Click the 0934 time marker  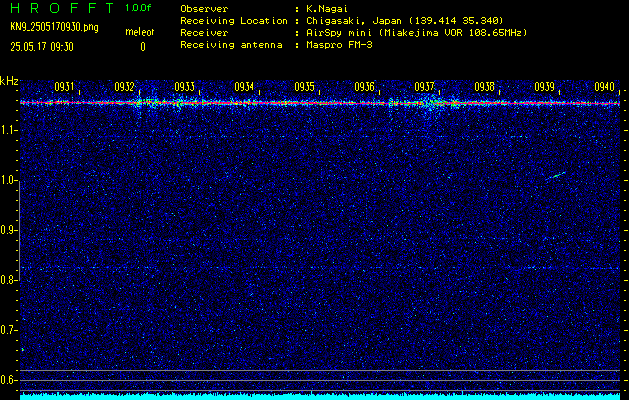point(244,87)
